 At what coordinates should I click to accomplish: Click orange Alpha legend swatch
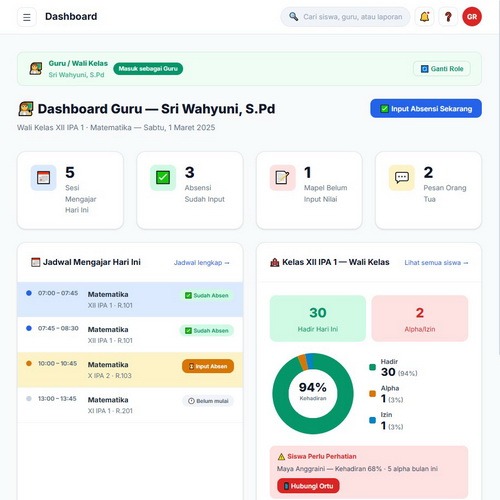coord(373,394)
